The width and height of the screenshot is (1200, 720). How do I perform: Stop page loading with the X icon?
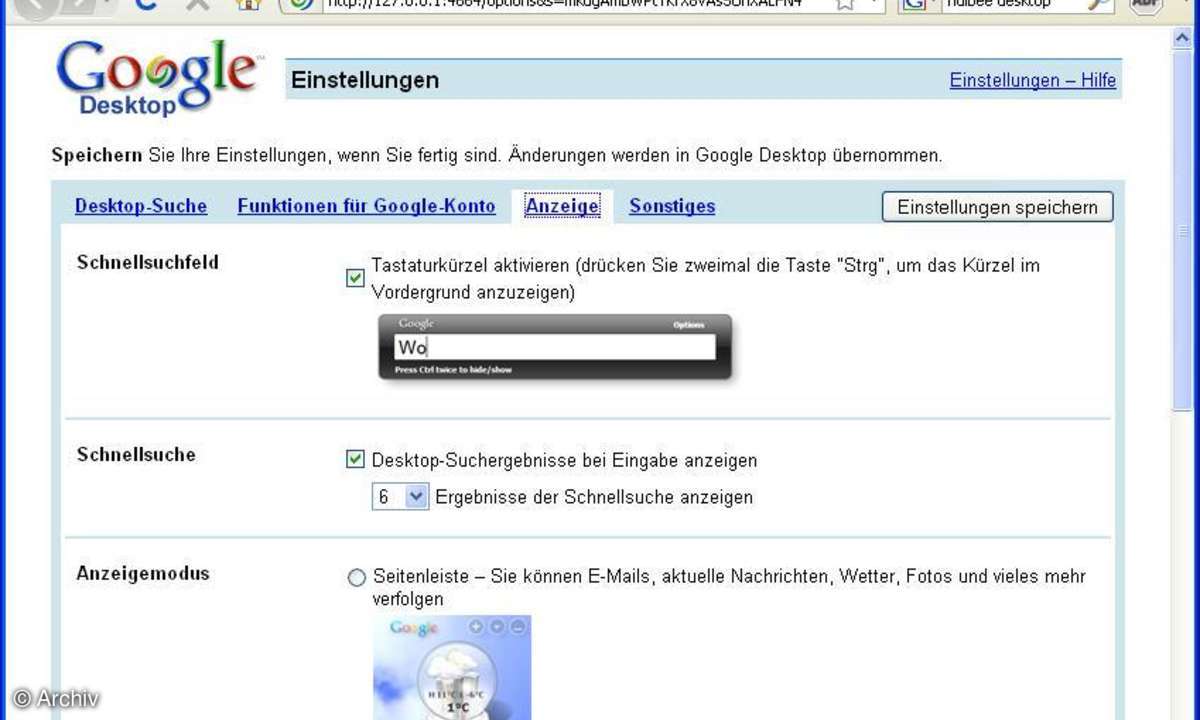pyautogui.click(x=197, y=4)
